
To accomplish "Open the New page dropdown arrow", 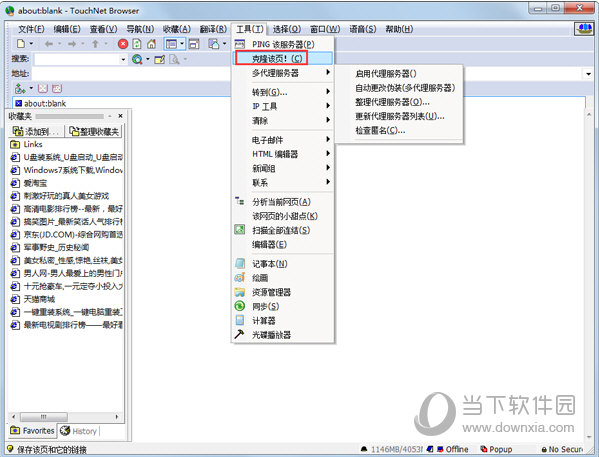I will [31, 44].
